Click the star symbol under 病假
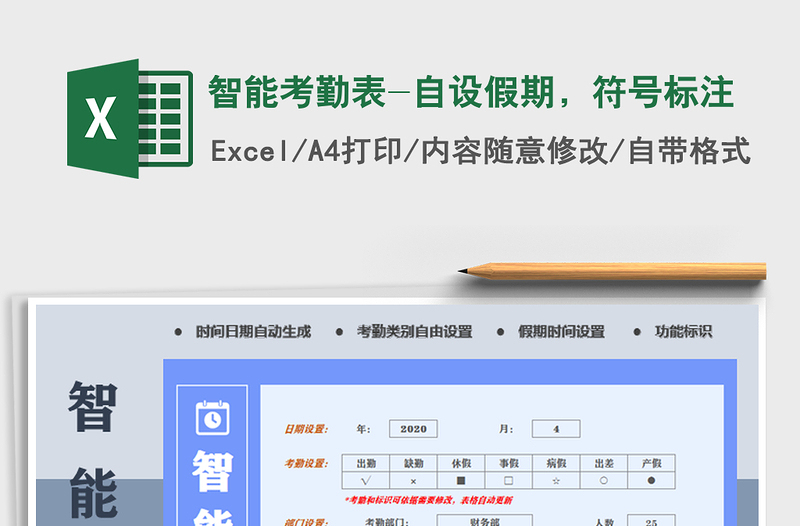Image resolution: width=800 pixels, height=526 pixels. [556, 481]
